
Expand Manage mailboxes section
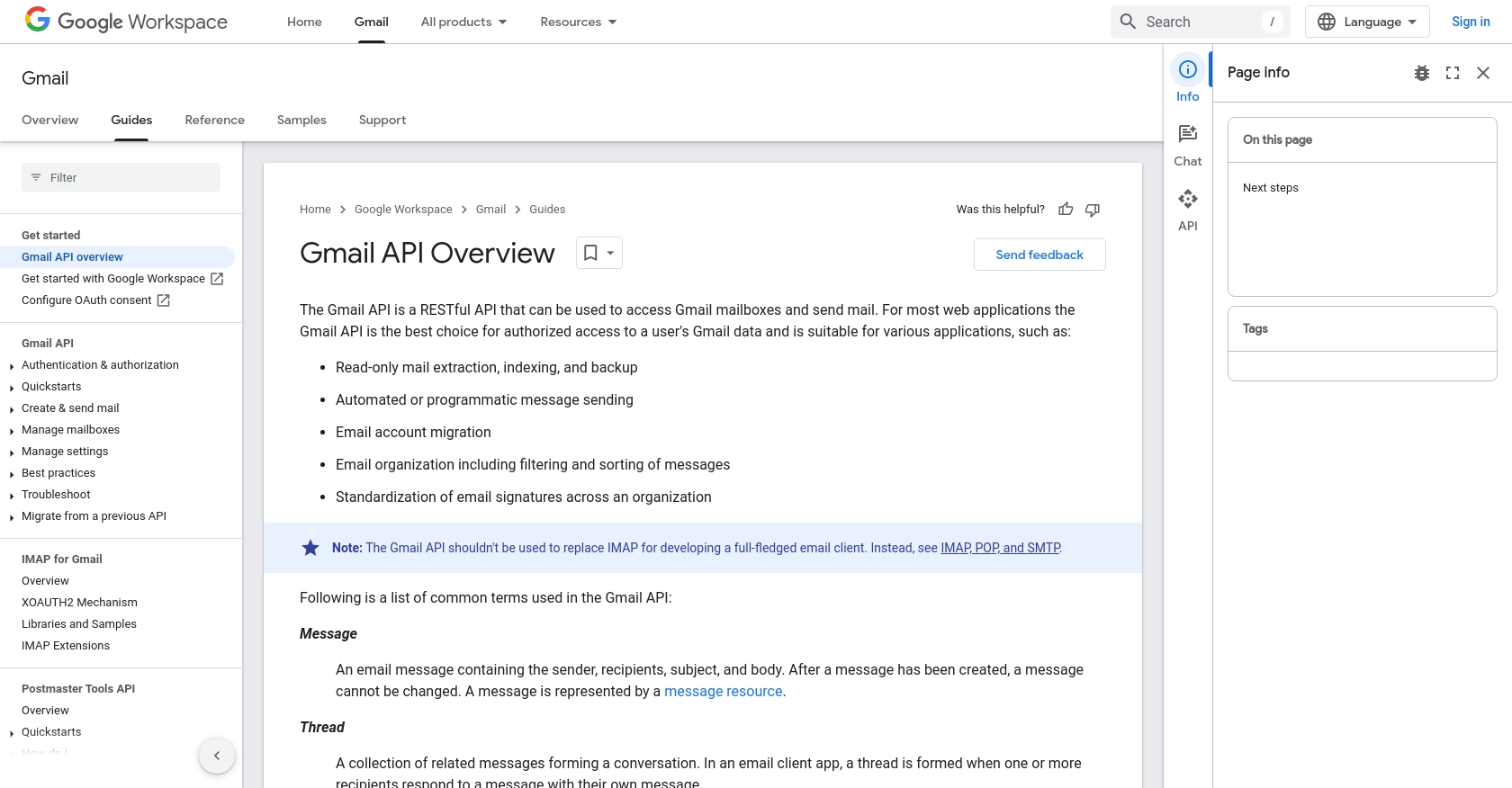pos(11,431)
